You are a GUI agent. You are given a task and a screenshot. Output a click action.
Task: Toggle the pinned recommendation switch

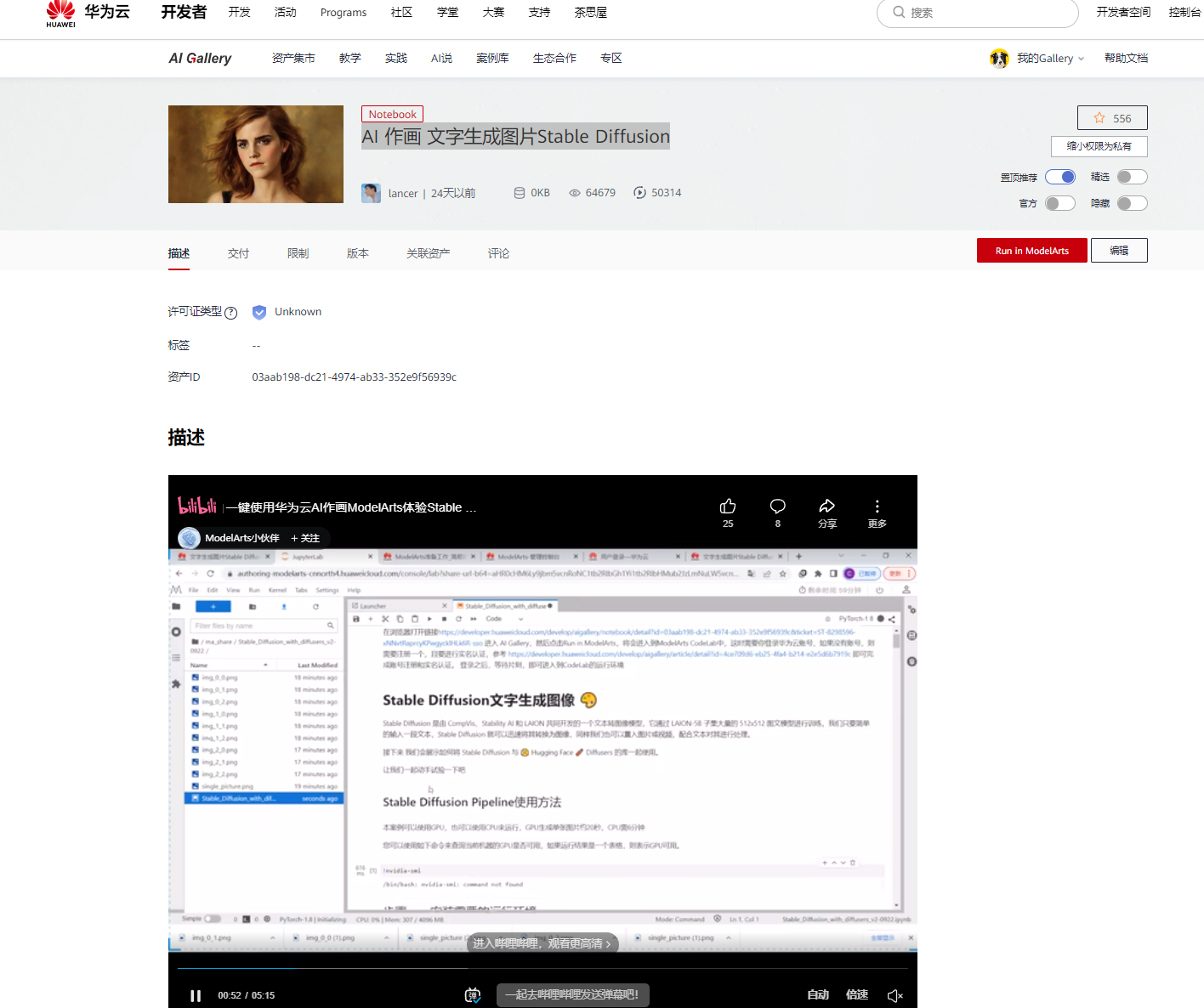coord(1060,177)
